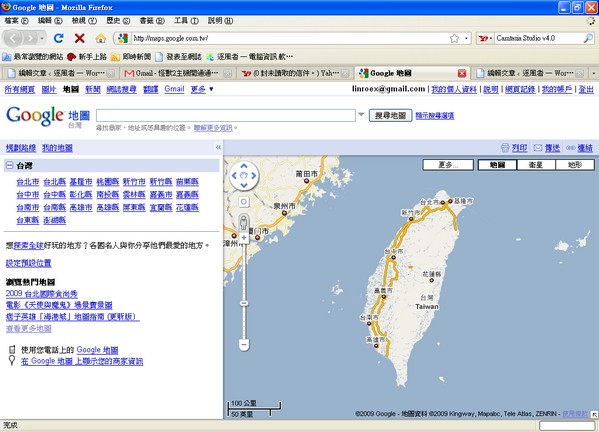
Task: Click the Yahoo search engine icon
Action: tap(483, 38)
